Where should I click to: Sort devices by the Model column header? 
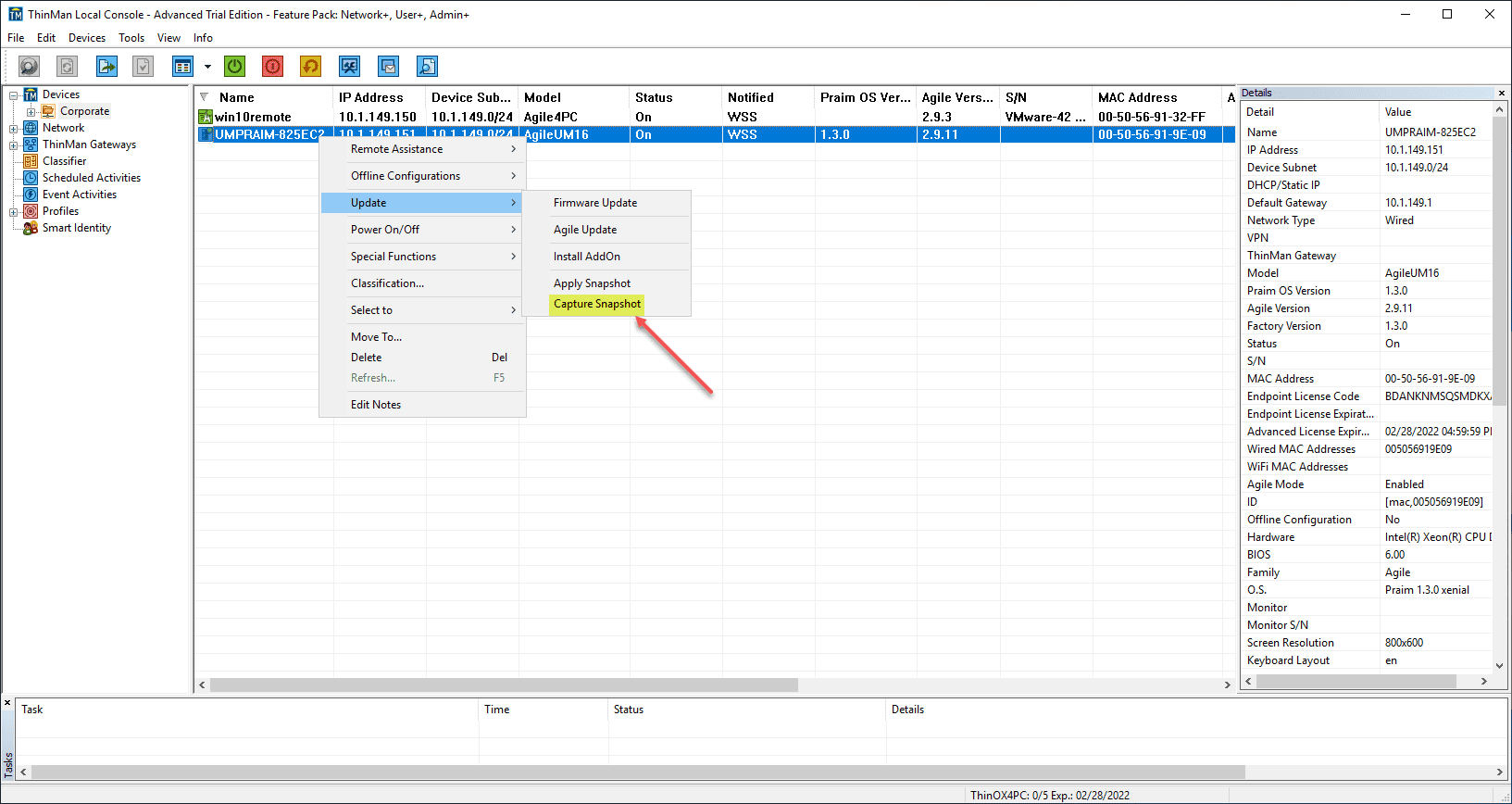tap(574, 97)
